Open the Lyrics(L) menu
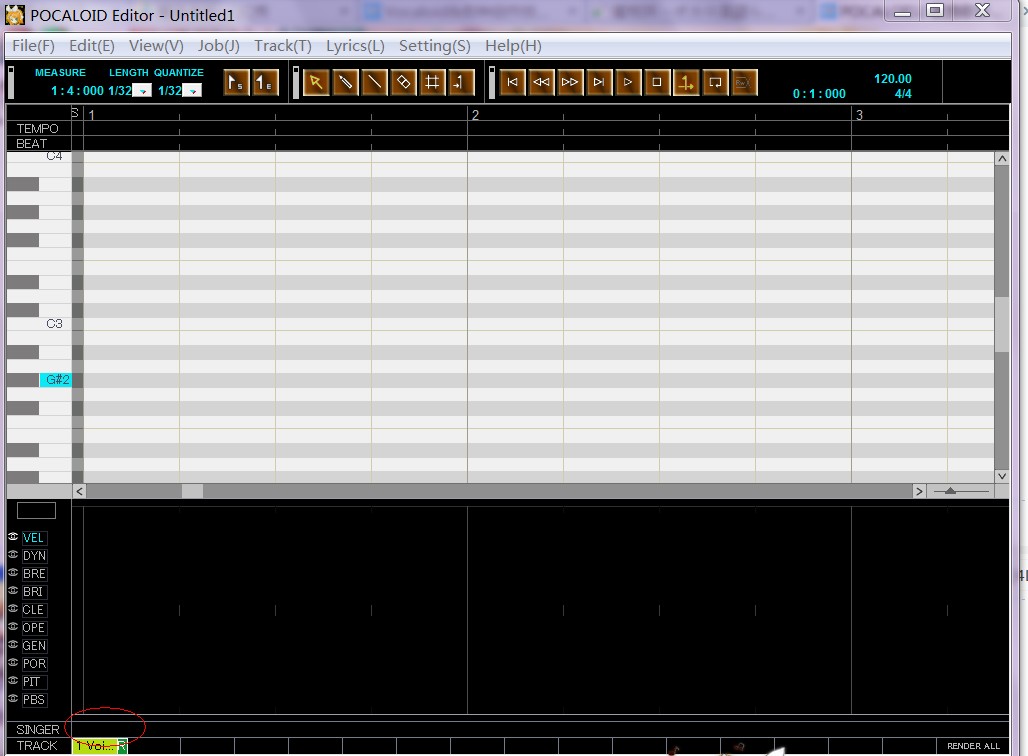The height and width of the screenshot is (756, 1028). tap(355, 46)
